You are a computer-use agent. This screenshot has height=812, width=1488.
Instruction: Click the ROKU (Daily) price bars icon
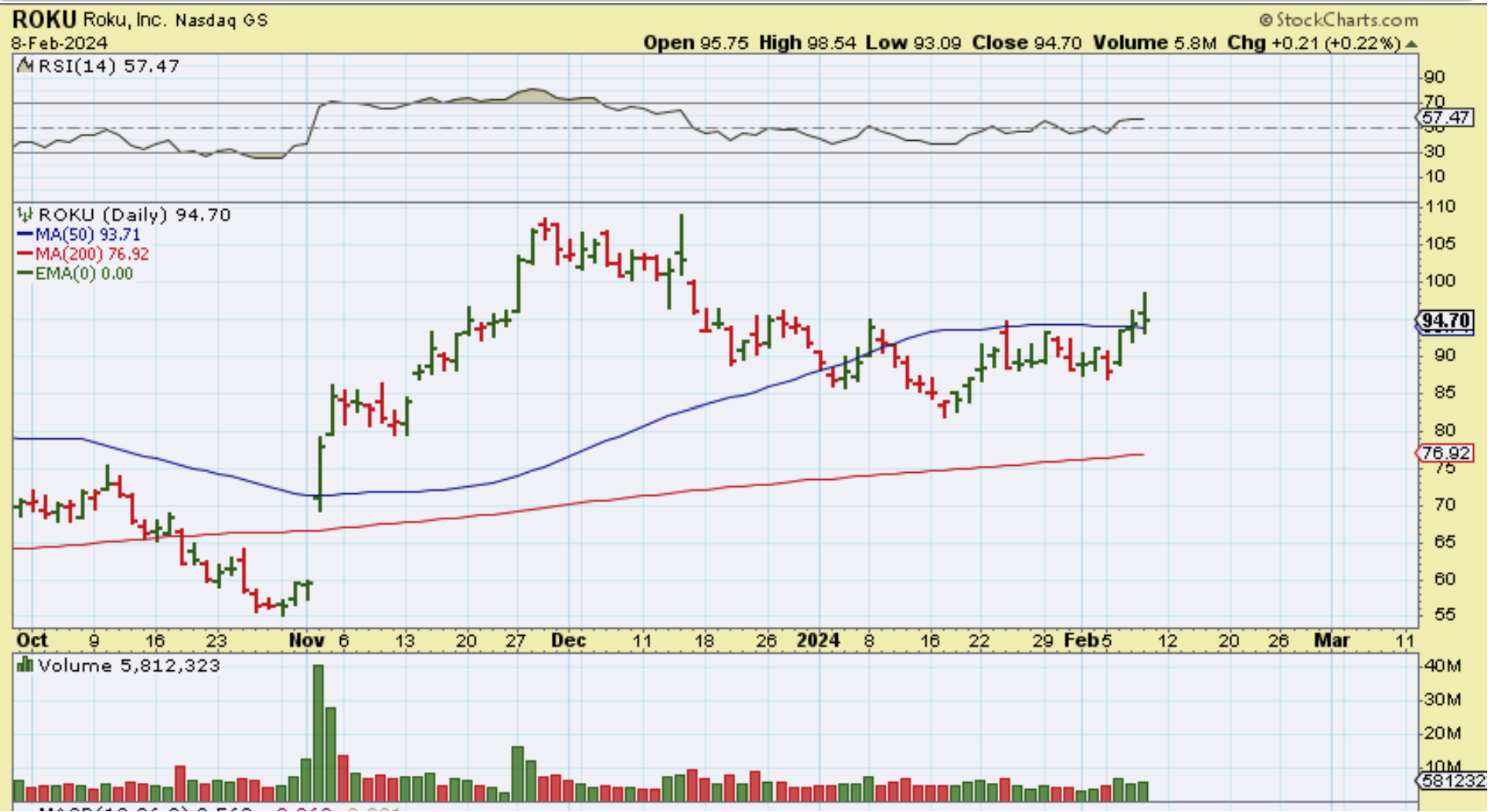point(26,215)
